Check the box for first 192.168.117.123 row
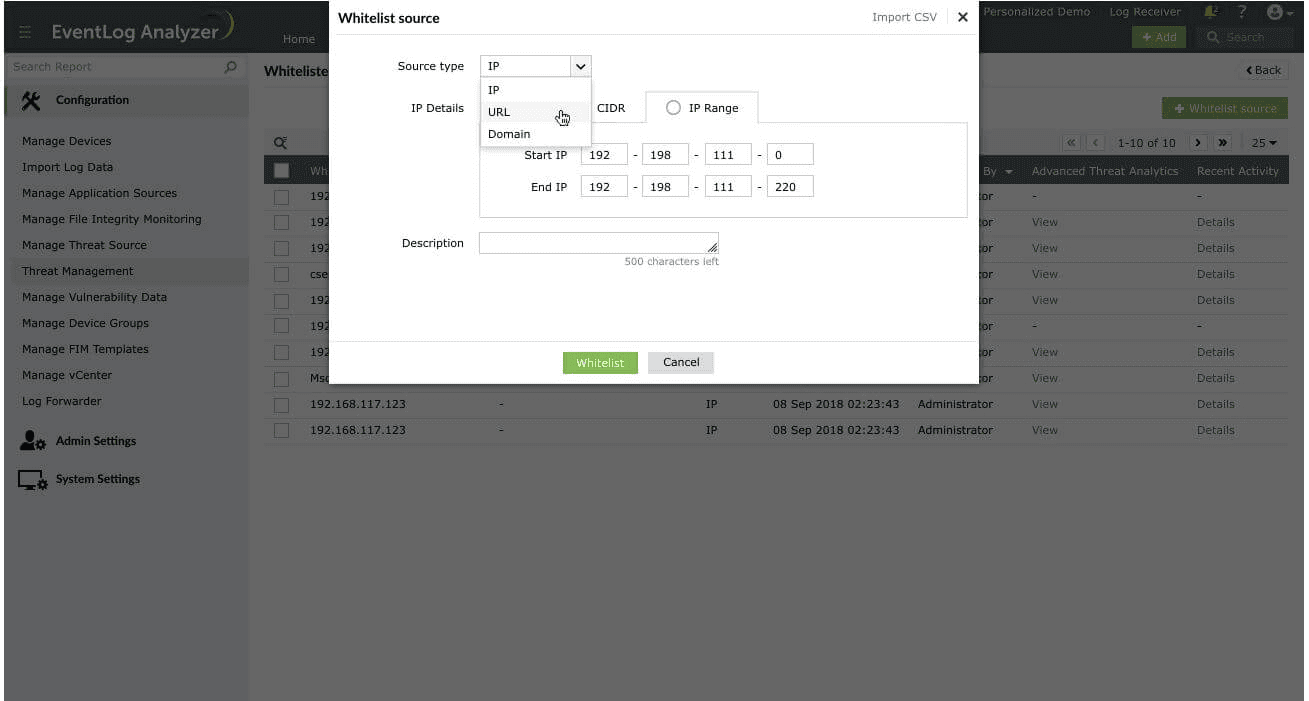 [x=282, y=405]
